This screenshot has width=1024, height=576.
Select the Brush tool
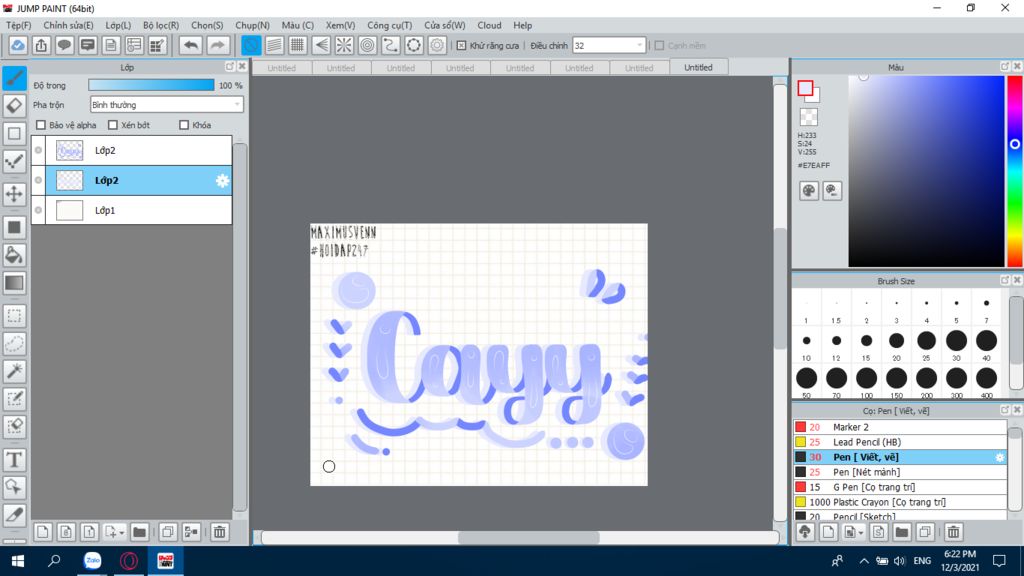pyautogui.click(x=14, y=78)
